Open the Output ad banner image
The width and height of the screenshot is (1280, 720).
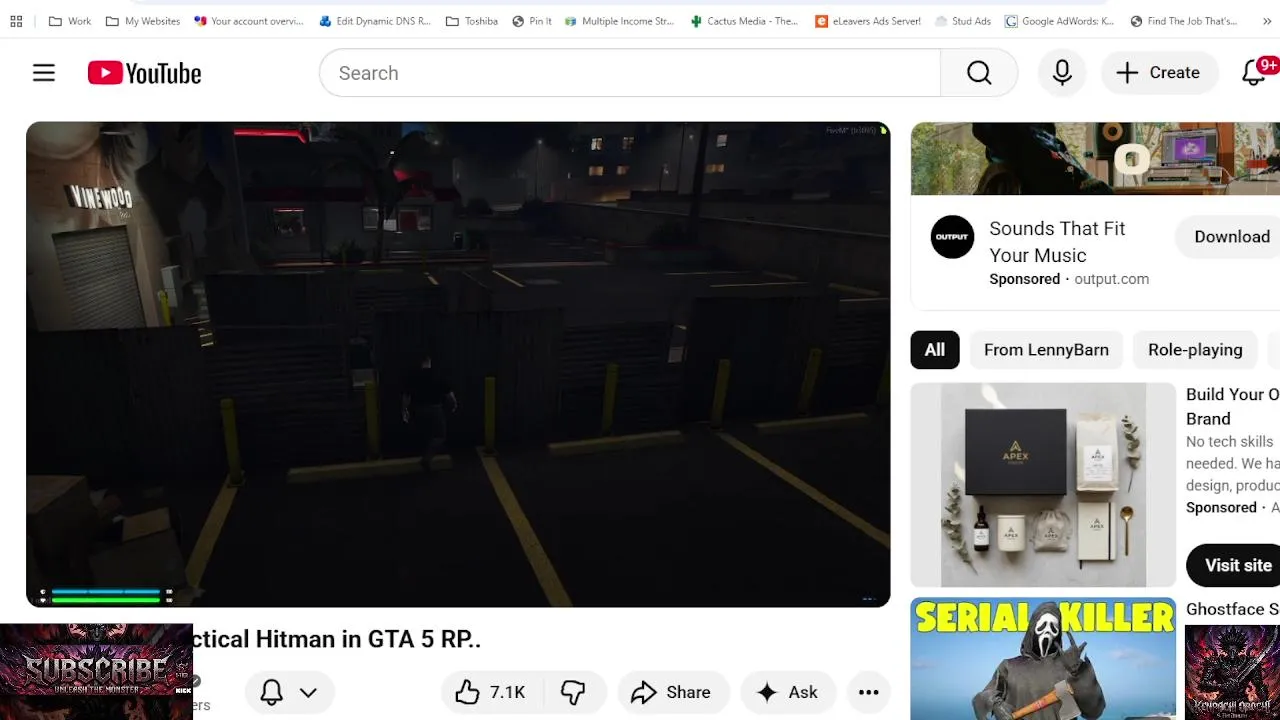pyautogui.click(x=1095, y=158)
